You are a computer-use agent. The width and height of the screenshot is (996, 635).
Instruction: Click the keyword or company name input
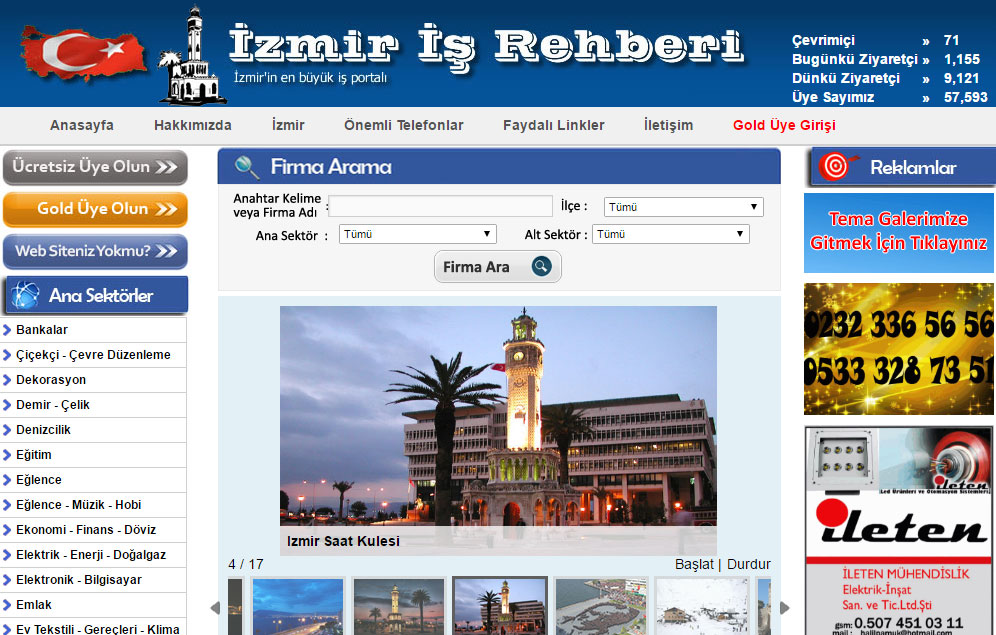tap(441, 206)
